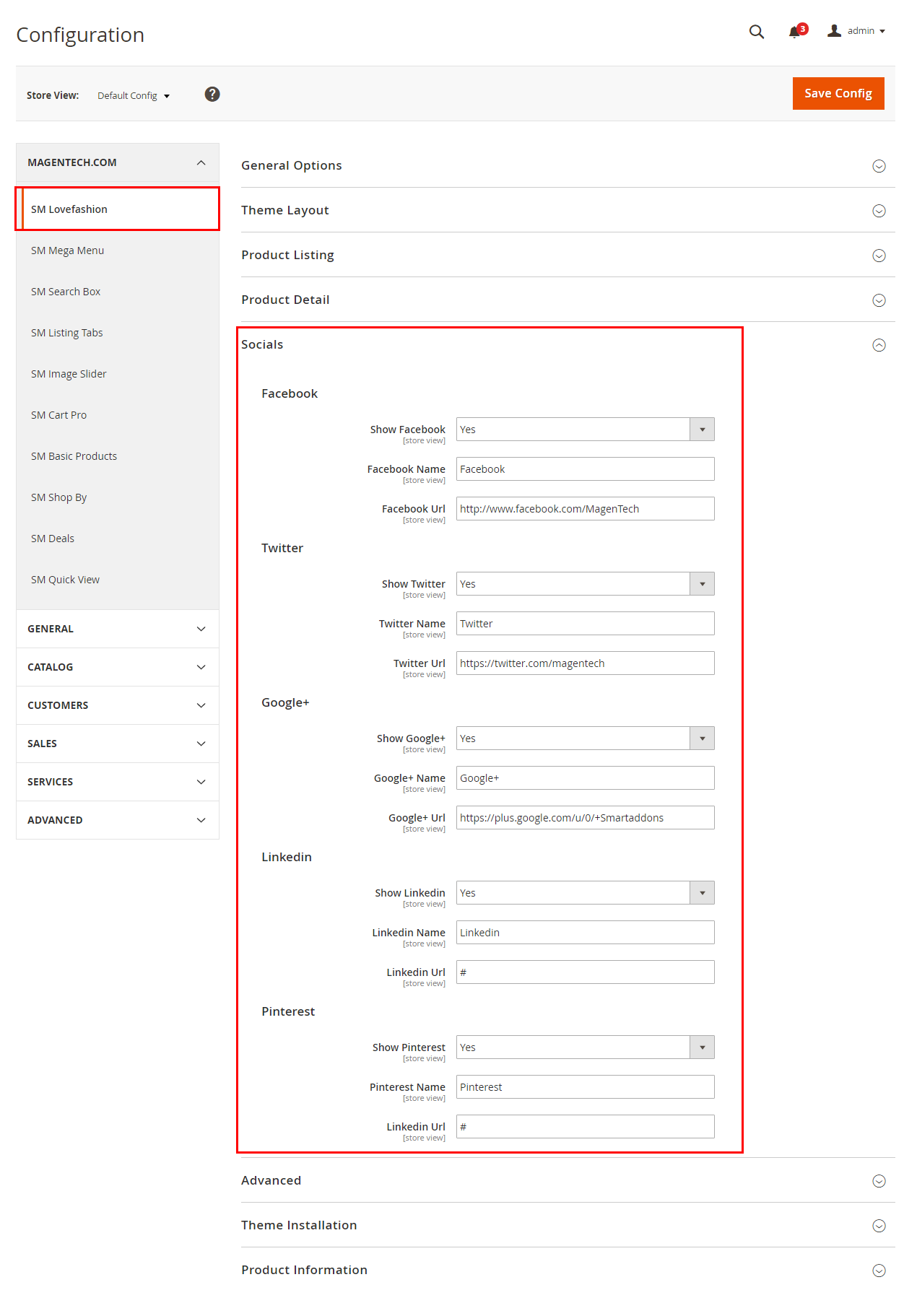Open the Store View Default Config dropdown
Screen dimensions: 917x1316
click(134, 95)
